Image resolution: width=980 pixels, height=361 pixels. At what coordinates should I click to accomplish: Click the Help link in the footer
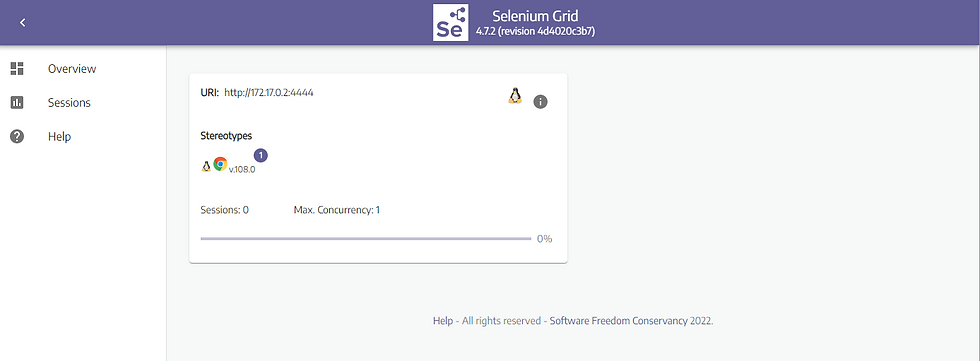[x=442, y=321]
